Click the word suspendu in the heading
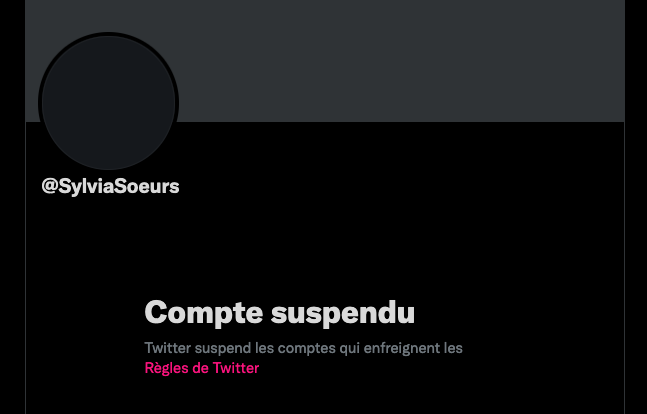Screen dimensions: 647x414 click(343, 314)
